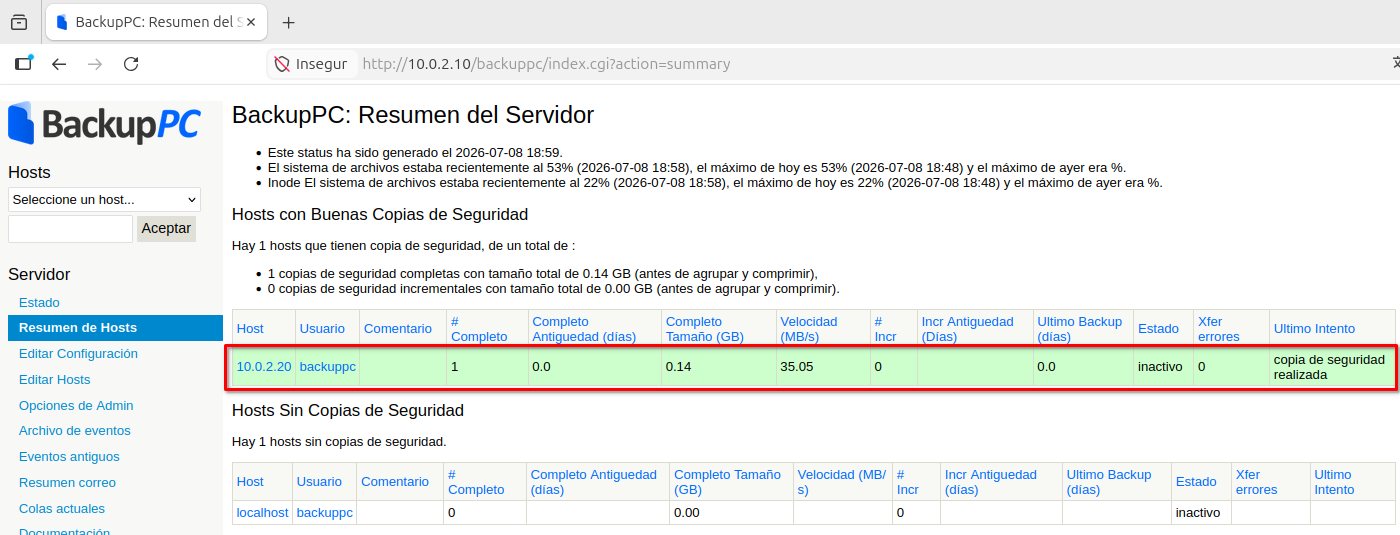This screenshot has height=535, width=1400.
Task: Select the BackupPC: Resumen del S browser tab
Action: pyautogui.click(x=156, y=22)
